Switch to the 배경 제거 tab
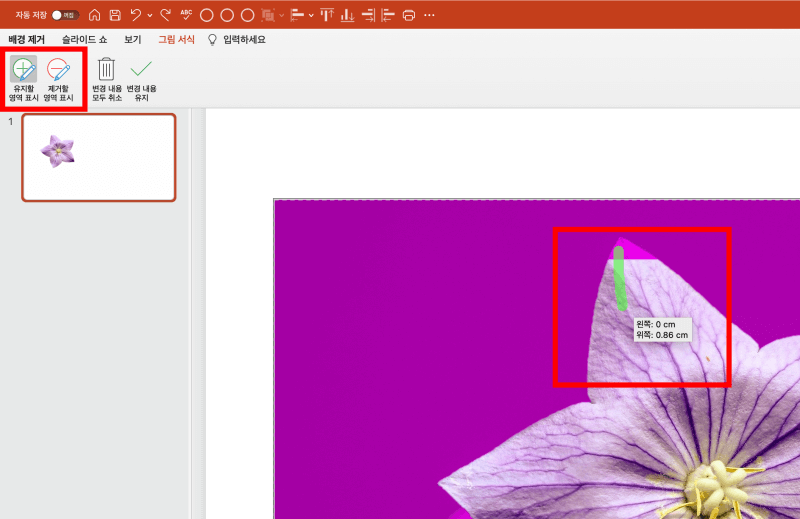Screen dimensions: 800x519 pos(27,39)
